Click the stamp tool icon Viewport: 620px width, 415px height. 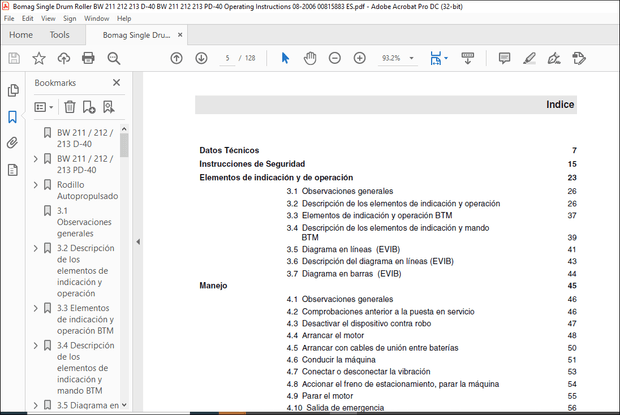pyautogui.click(x=579, y=58)
